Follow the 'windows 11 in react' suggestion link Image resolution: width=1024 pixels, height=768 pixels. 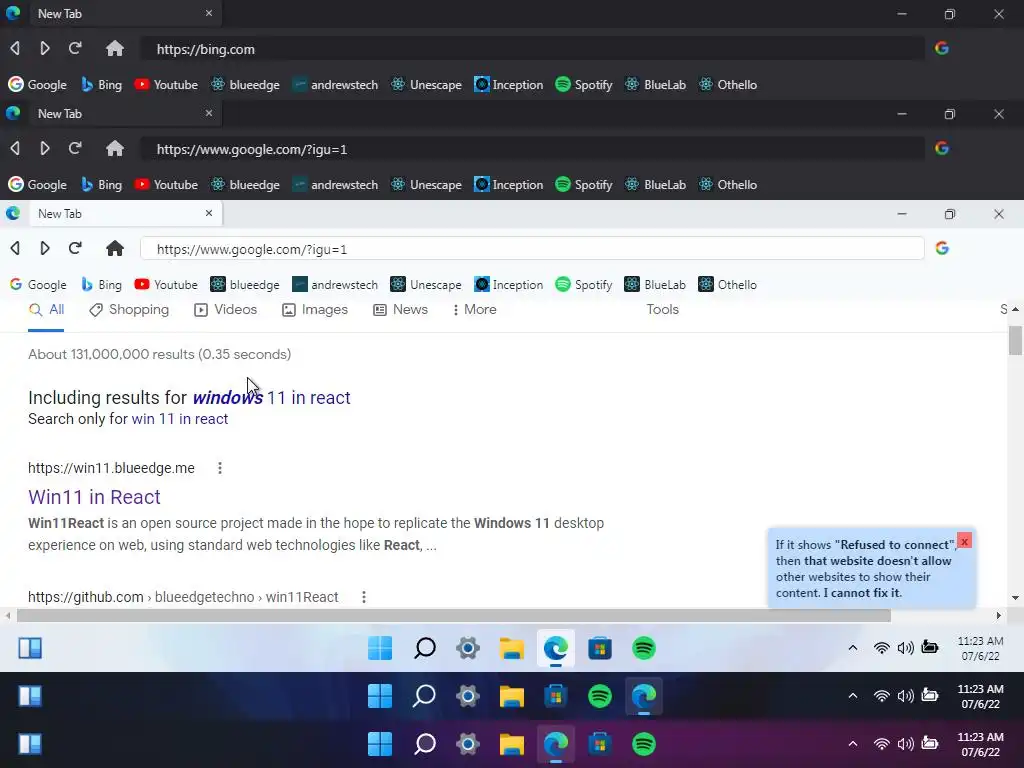coord(272,397)
